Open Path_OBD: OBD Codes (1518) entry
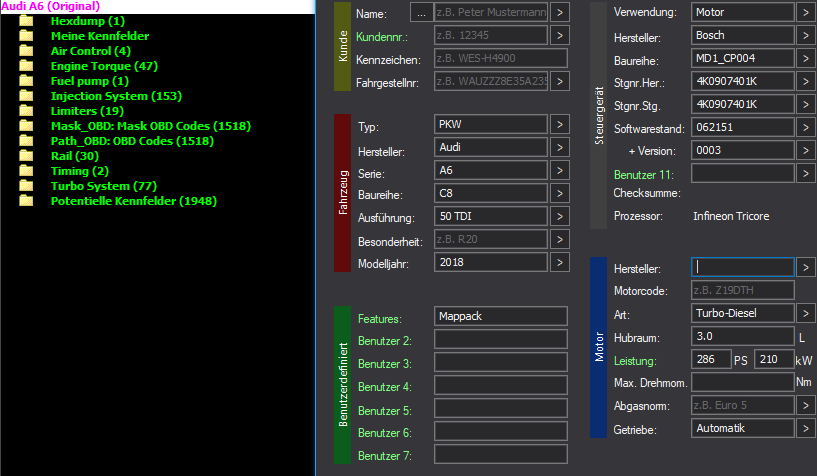The image size is (817, 476). pyautogui.click(x=131, y=141)
